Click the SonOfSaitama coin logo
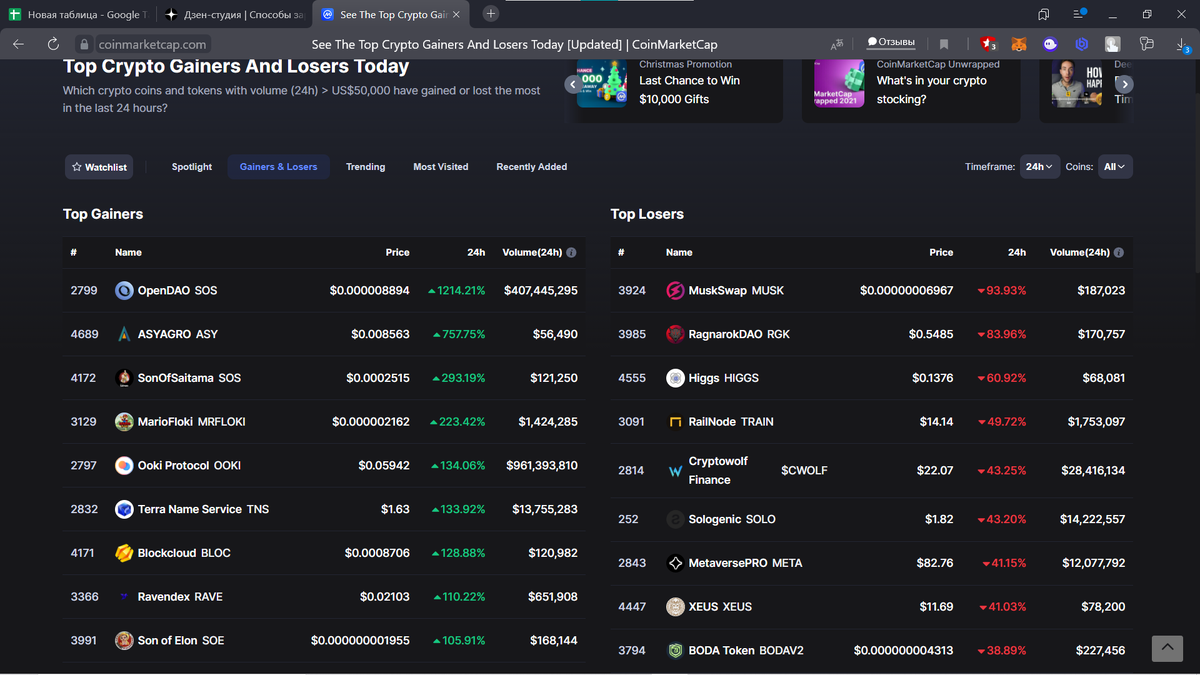This screenshot has height=675, width=1200. pos(124,378)
